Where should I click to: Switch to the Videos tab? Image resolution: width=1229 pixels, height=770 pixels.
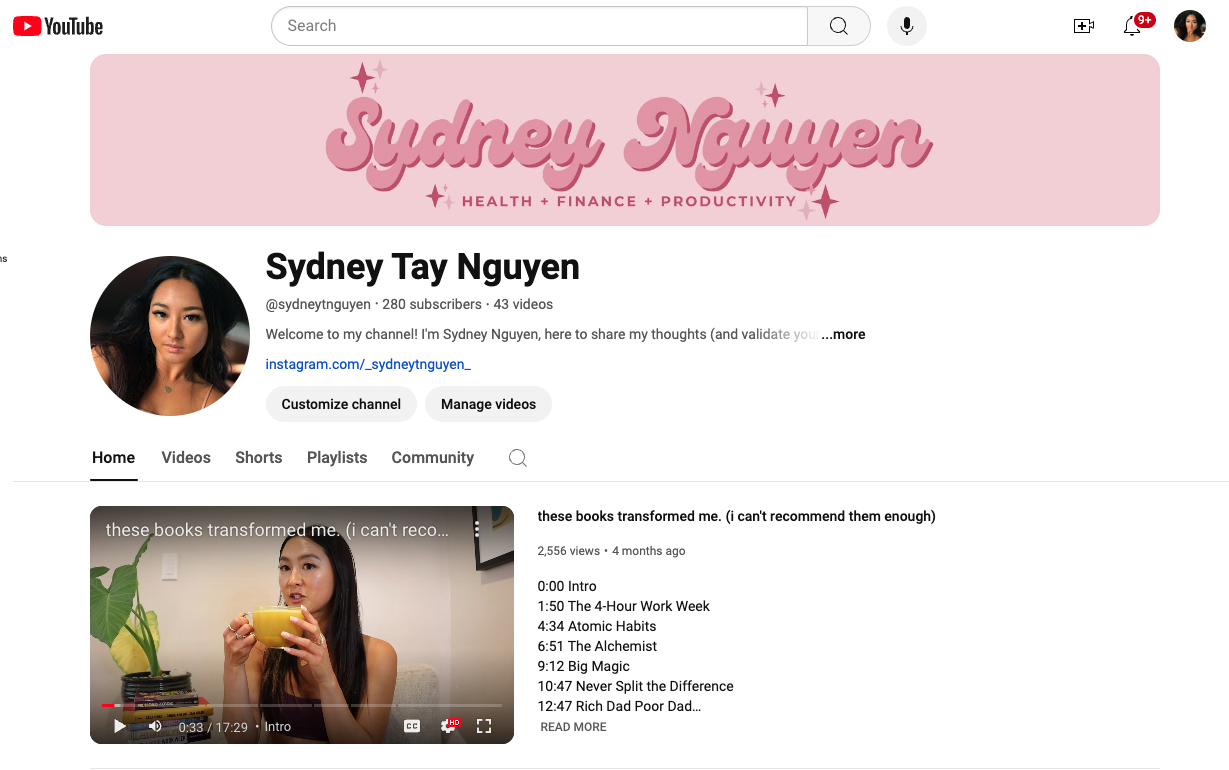(186, 458)
